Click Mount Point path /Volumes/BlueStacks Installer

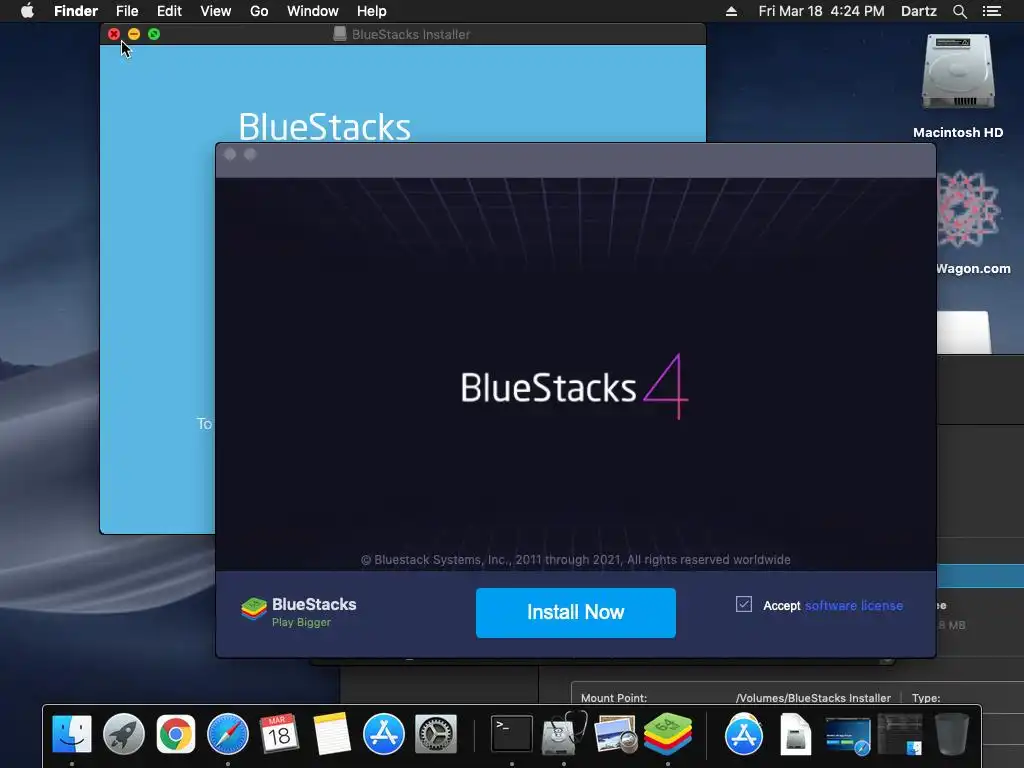click(x=813, y=697)
